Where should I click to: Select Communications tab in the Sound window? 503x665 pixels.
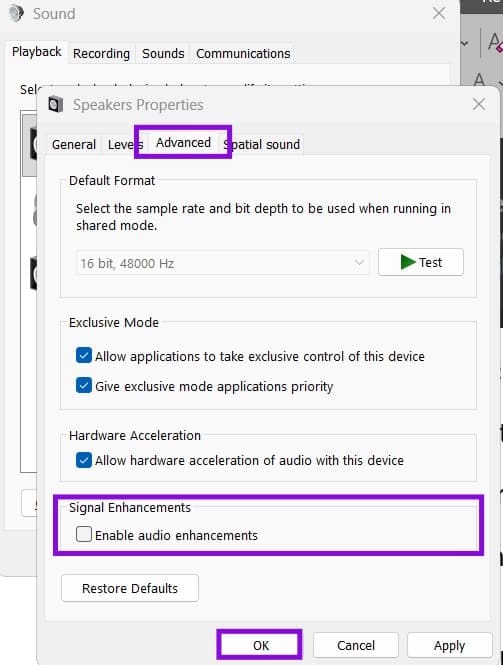(243, 54)
